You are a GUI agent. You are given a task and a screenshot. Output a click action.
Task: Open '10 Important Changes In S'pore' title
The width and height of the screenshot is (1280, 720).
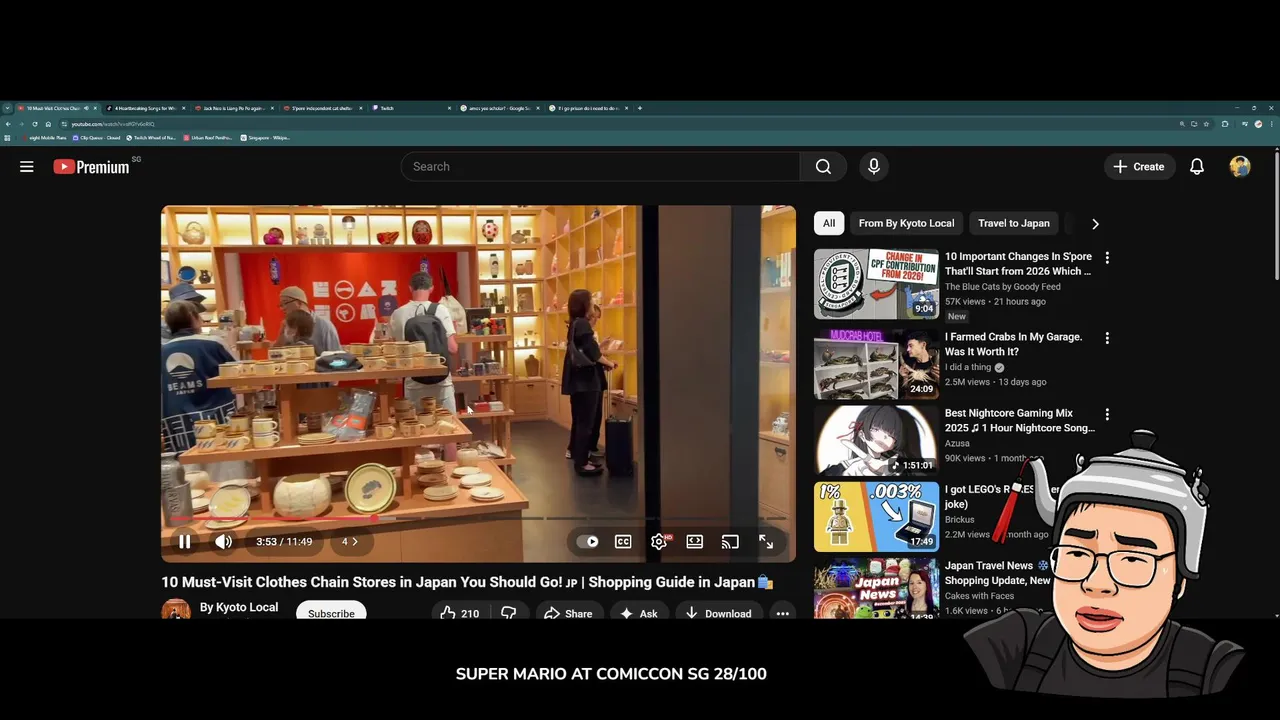(1018, 264)
